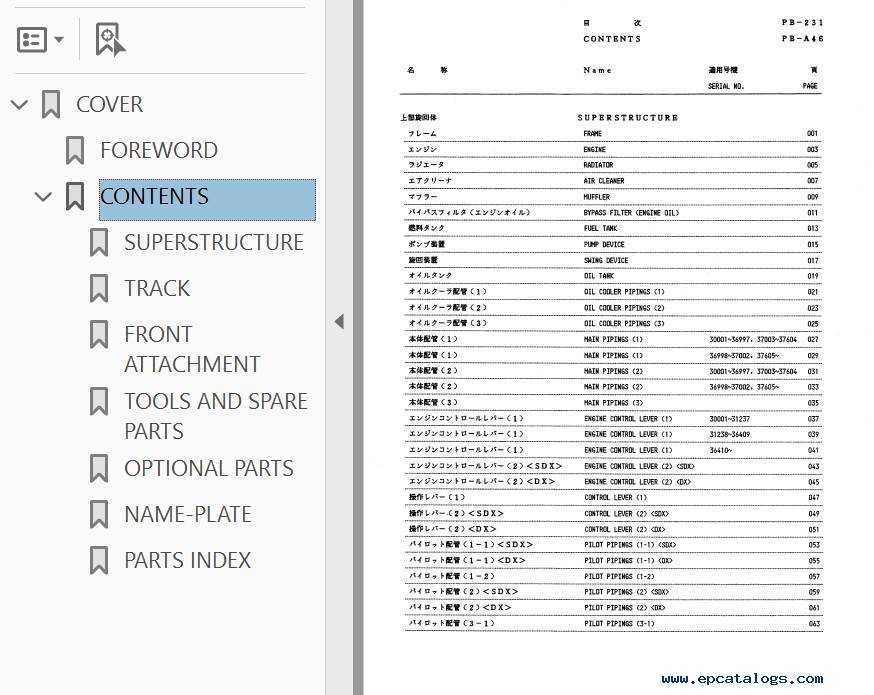Click the SWING DEVICE entry
Viewport: 874px width, 695px height.
606,261
